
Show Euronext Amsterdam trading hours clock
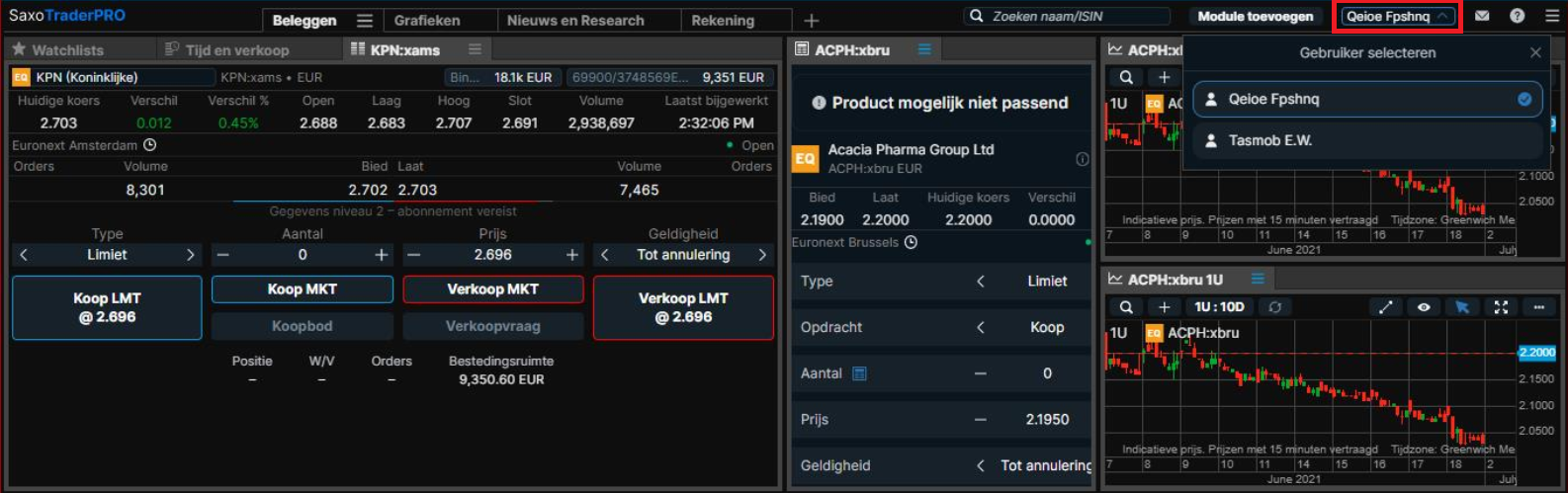[150, 145]
